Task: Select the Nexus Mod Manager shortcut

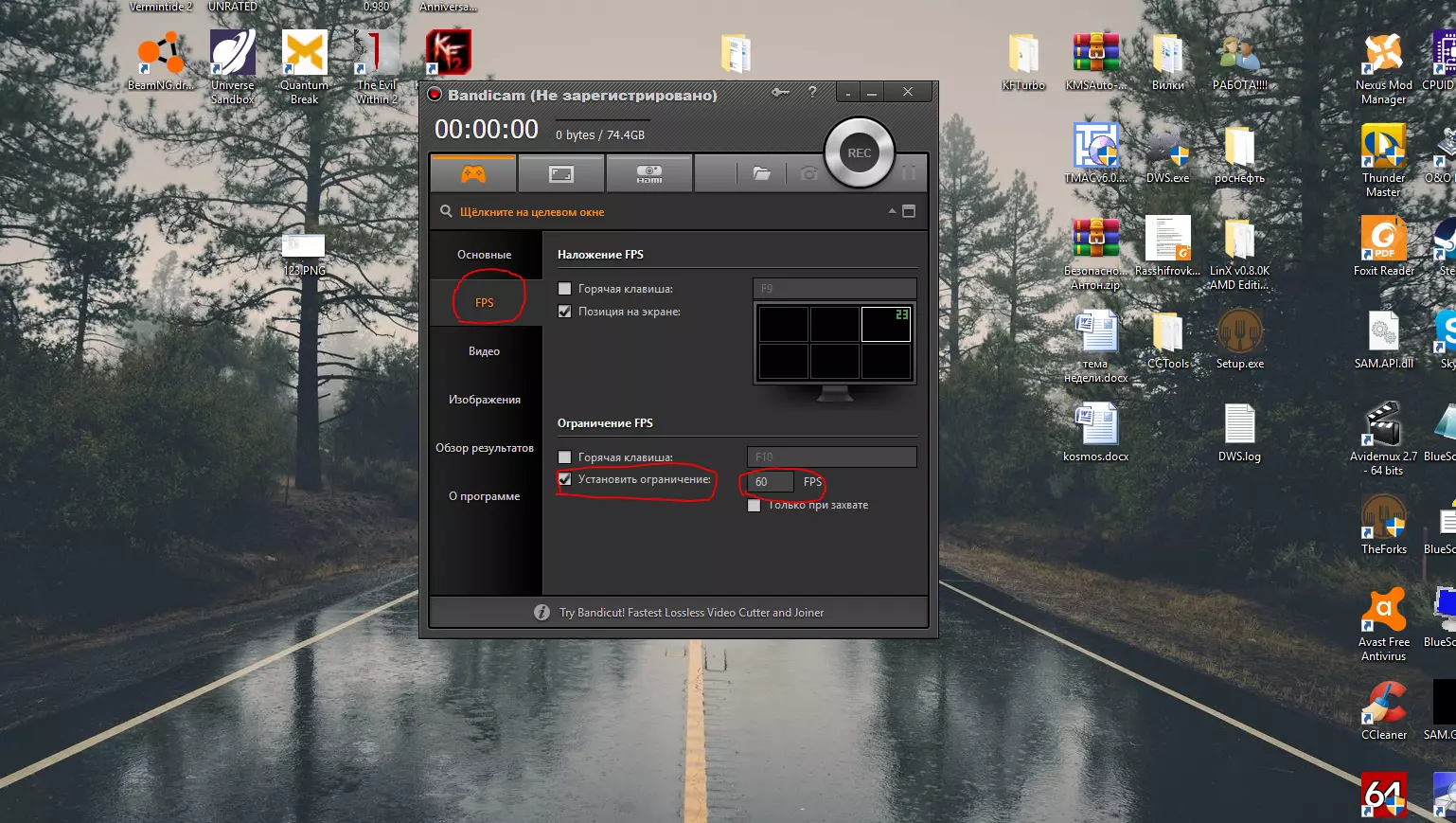Action: point(1384,68)
